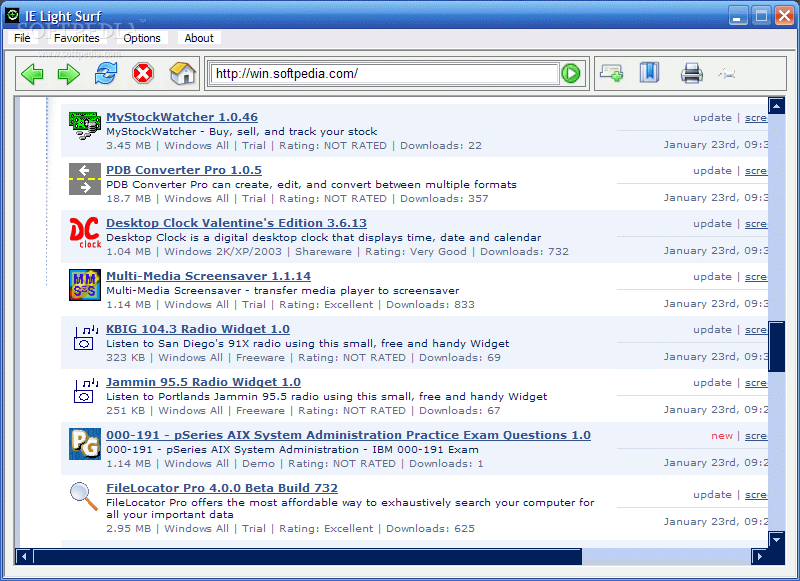The width and height of the screenshot is (800, 581).
Task: Click the vertical scrollbar up arrow
Action: coord(776,107)
